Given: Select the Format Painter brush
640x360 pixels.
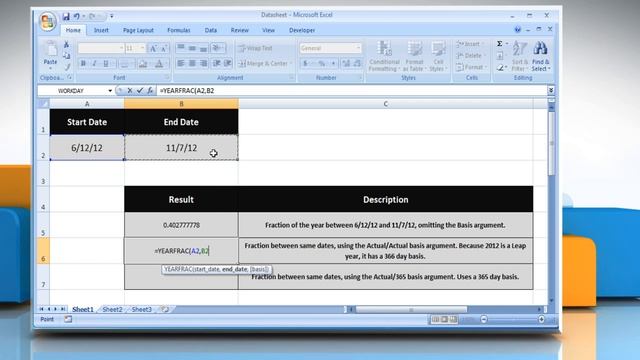Looking at the screenshot, I should click(67, 66).
